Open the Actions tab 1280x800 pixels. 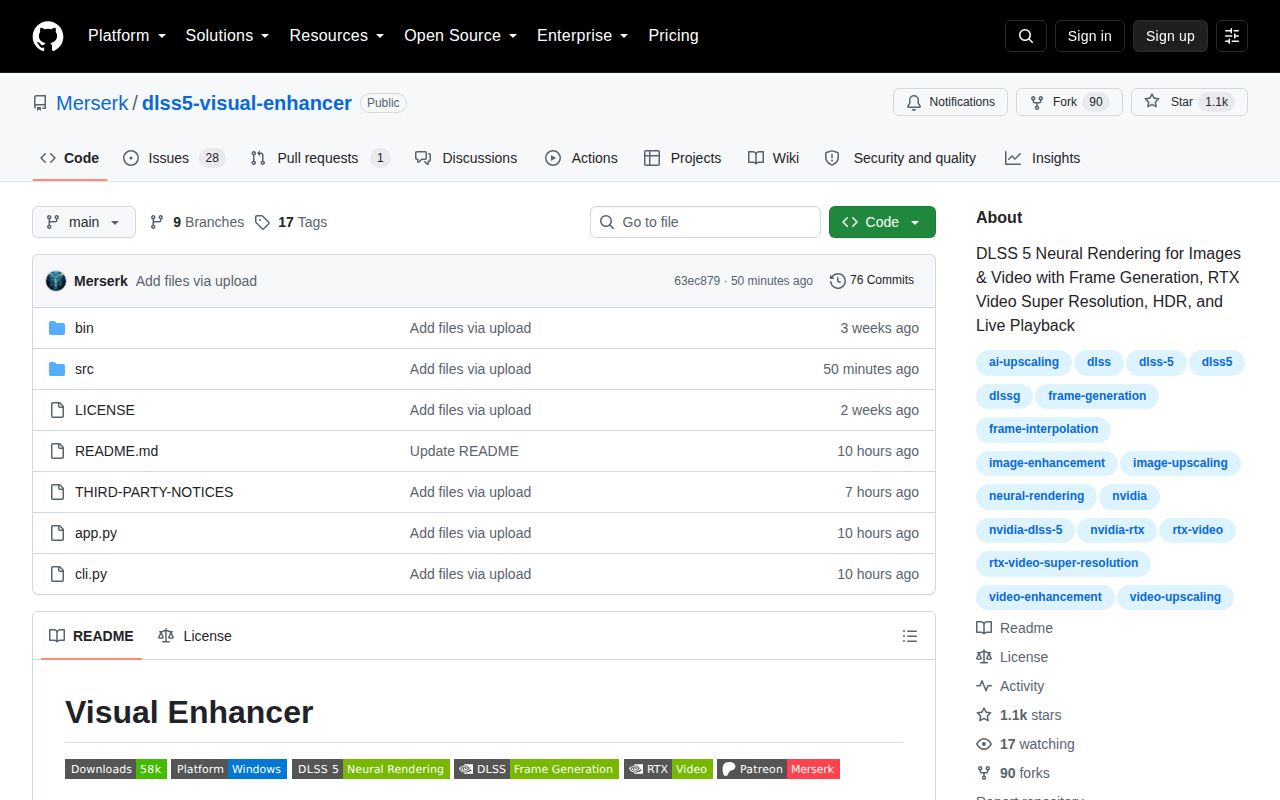point(581,158)
